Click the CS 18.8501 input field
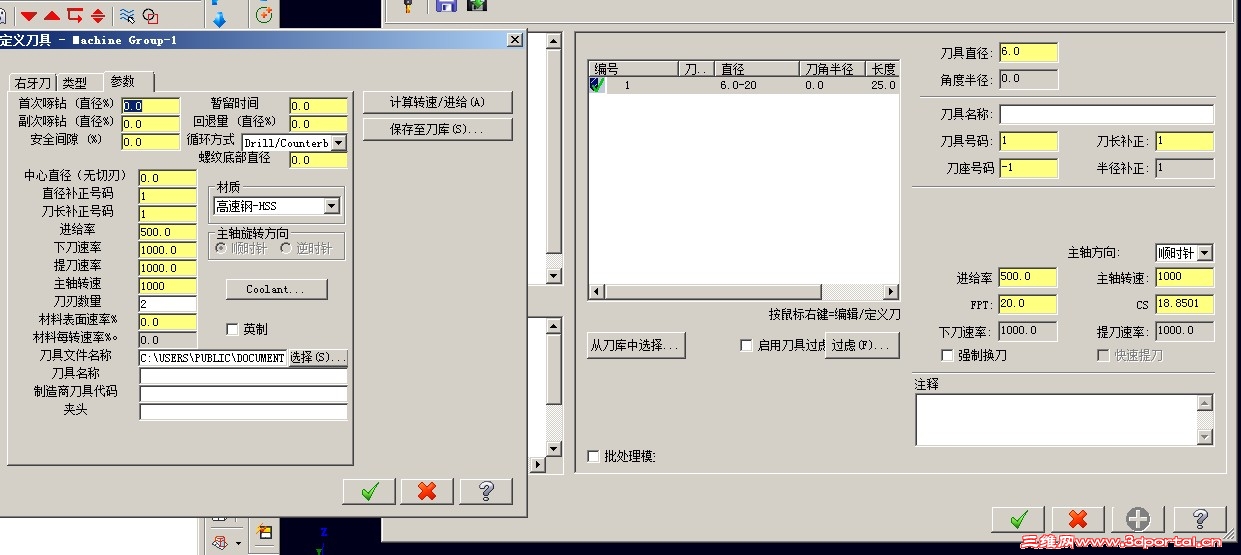 click(x=1184, y=304)
